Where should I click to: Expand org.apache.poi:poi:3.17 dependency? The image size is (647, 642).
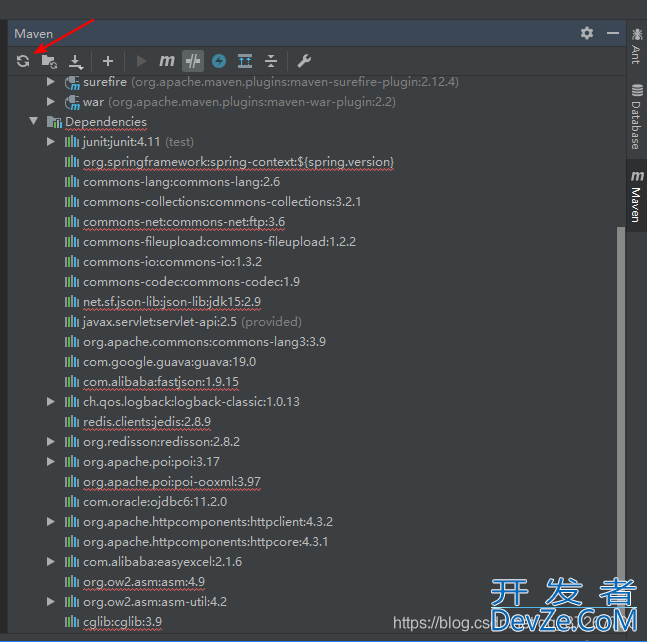(51, 461)
